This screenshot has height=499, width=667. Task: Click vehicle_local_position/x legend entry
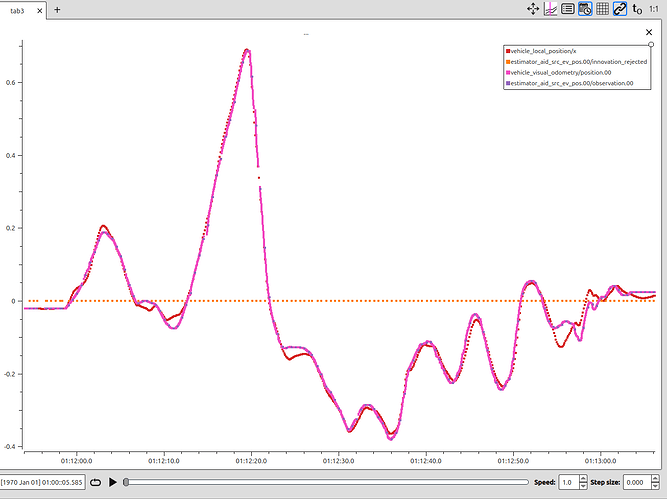(x=543, y=50)
